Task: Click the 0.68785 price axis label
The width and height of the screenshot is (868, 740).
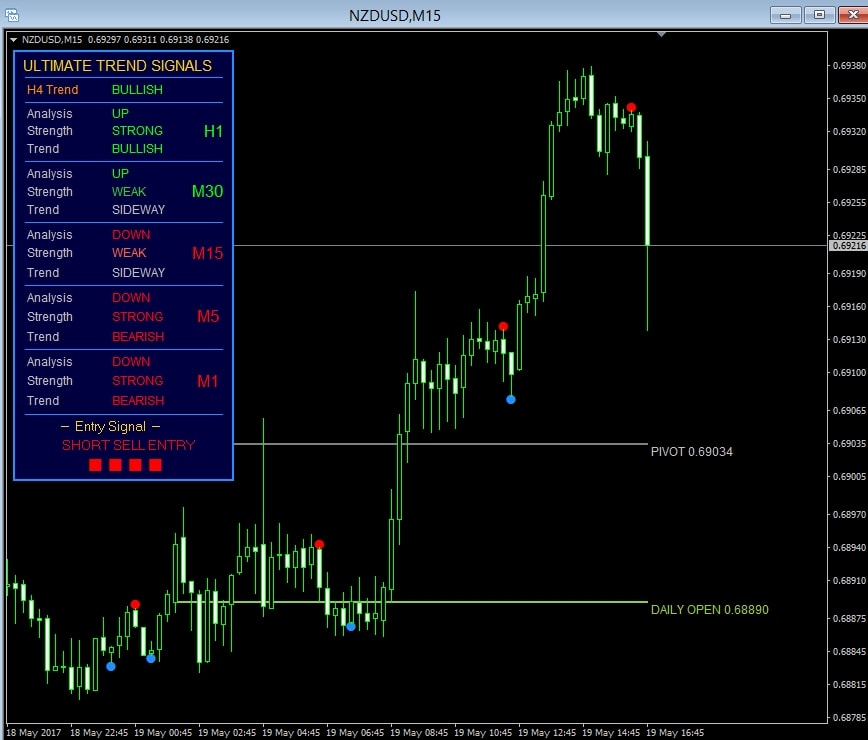Action: click(849, 717)
